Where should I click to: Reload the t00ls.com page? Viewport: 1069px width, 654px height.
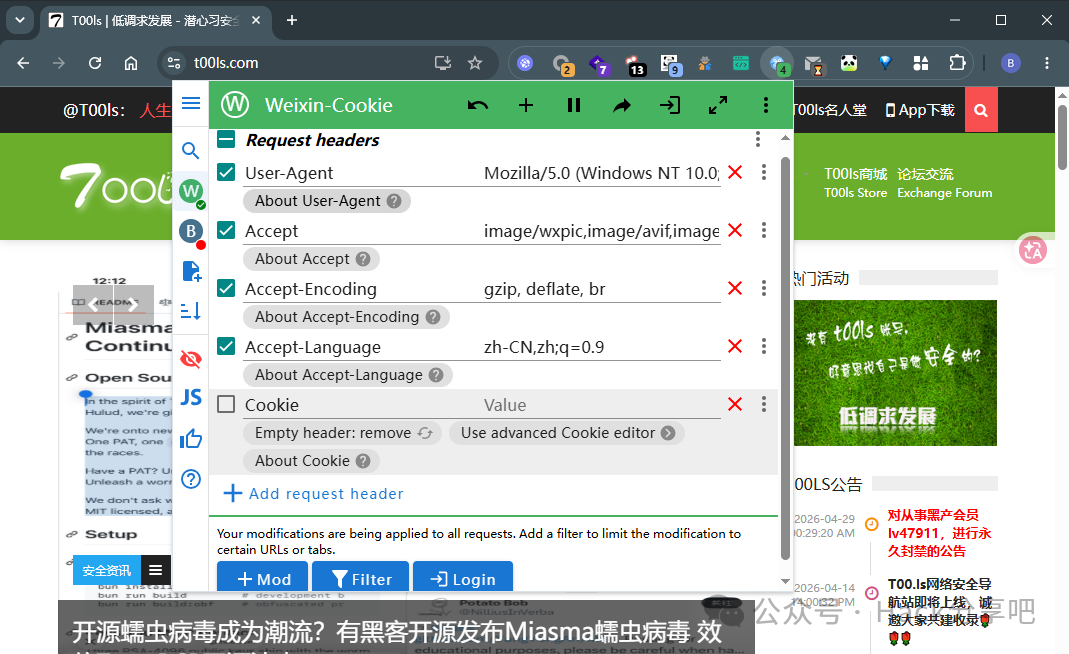tap(95, 63)
